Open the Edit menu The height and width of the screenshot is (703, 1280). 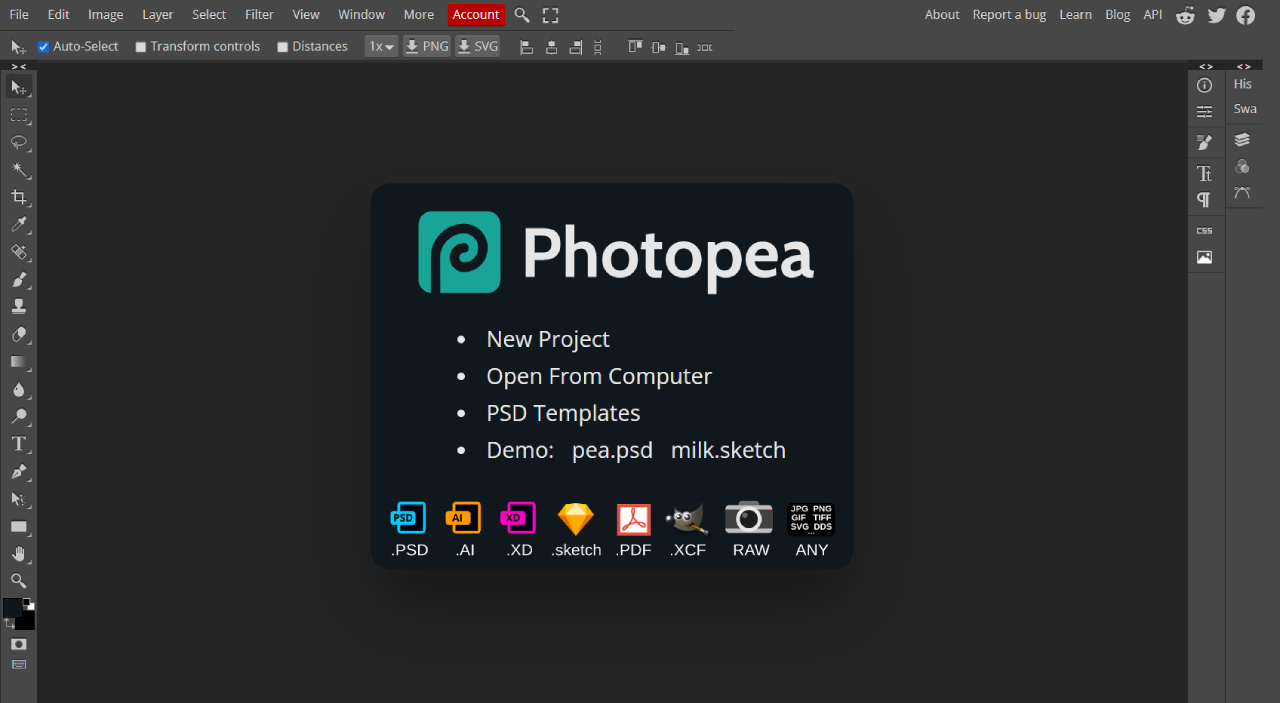click(58, 15)
